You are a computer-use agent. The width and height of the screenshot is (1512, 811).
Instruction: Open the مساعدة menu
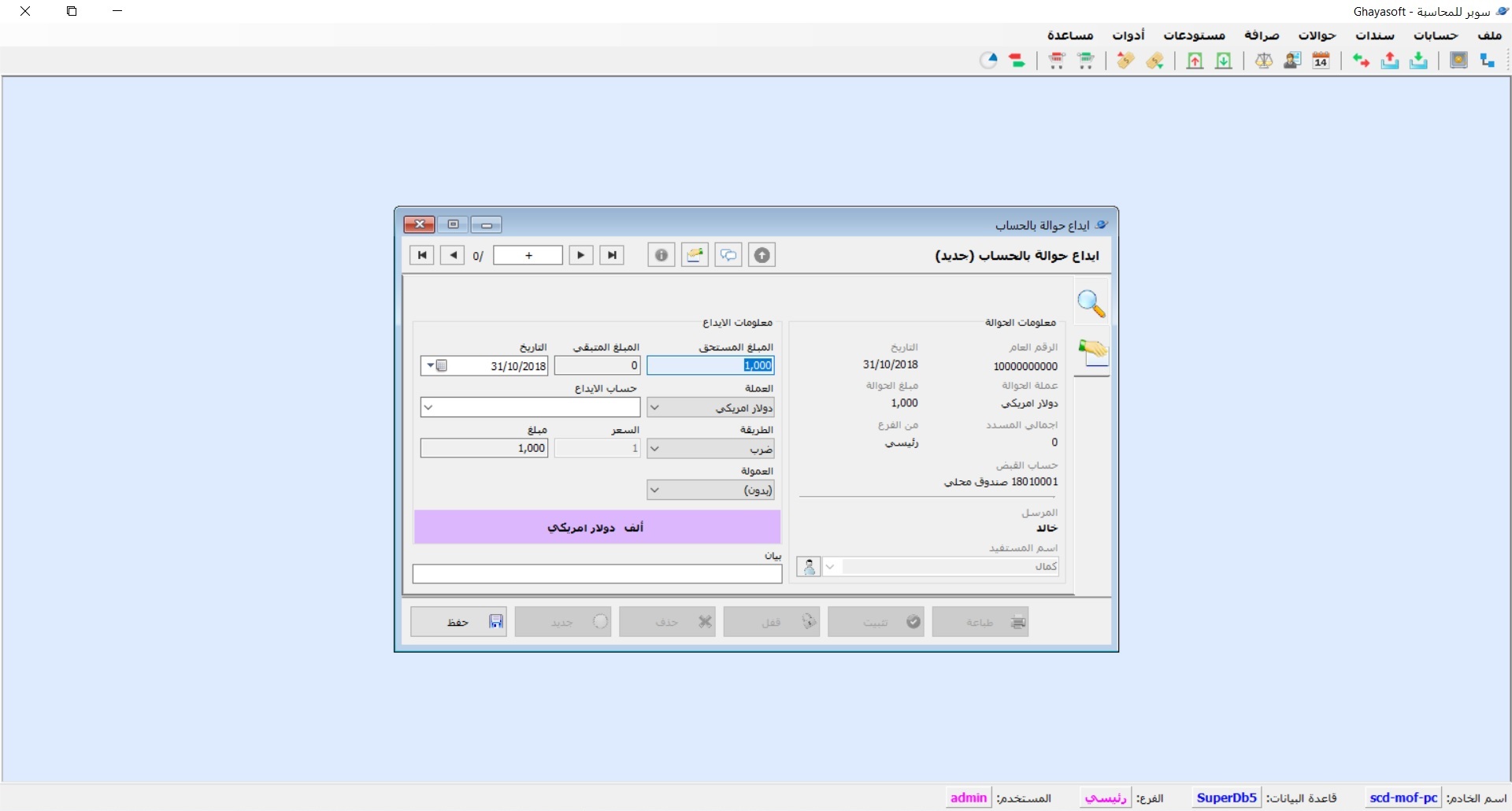(1070, 35)
